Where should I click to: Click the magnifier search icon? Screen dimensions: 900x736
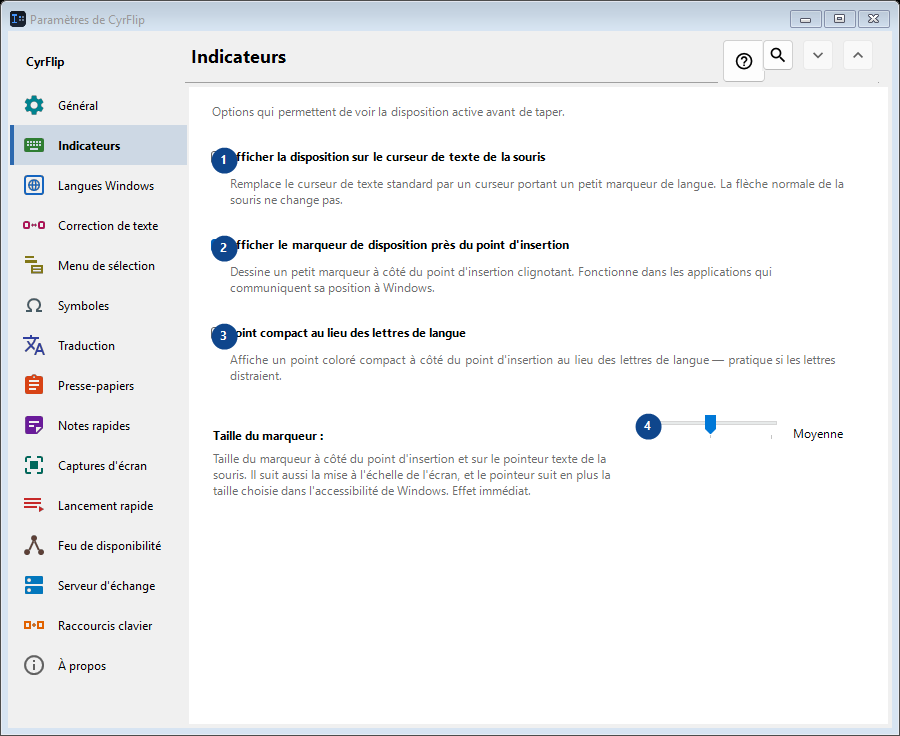[x=778, y=55]
